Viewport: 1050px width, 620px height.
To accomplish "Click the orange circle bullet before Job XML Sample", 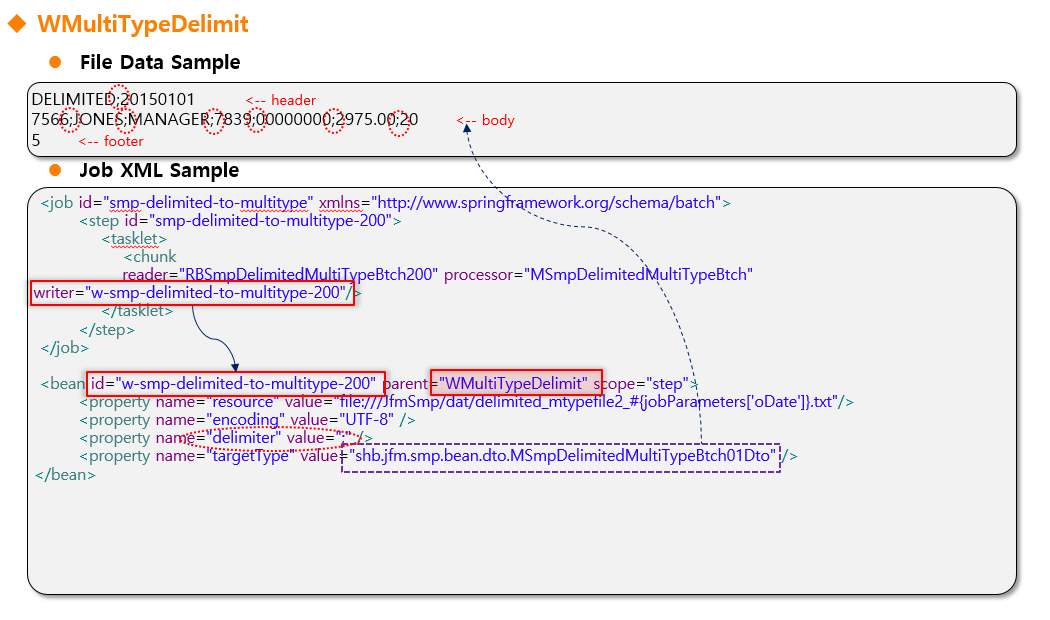I will click(56, 170).
